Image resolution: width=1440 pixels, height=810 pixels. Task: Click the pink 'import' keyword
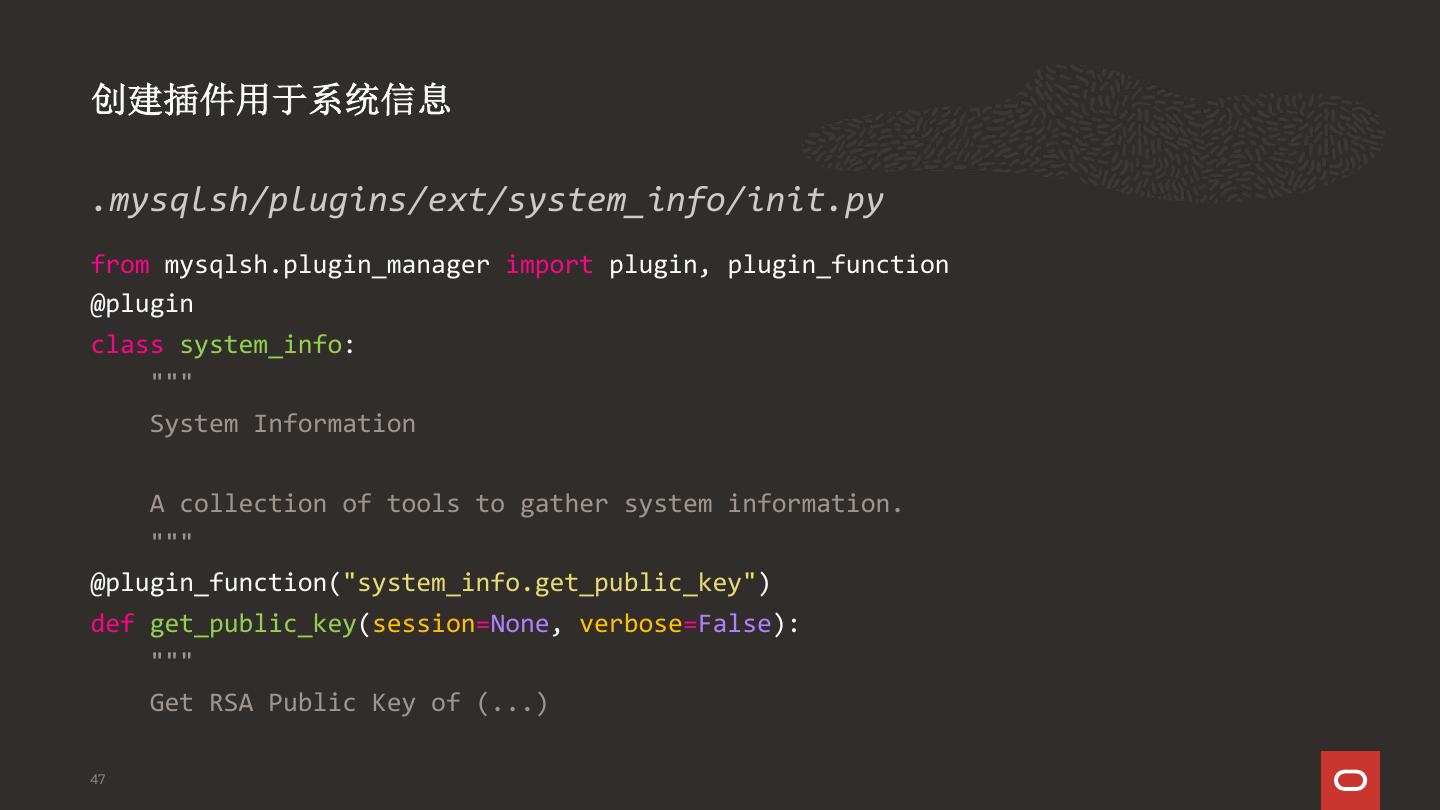pyautogui.click(x=549, y=265)
